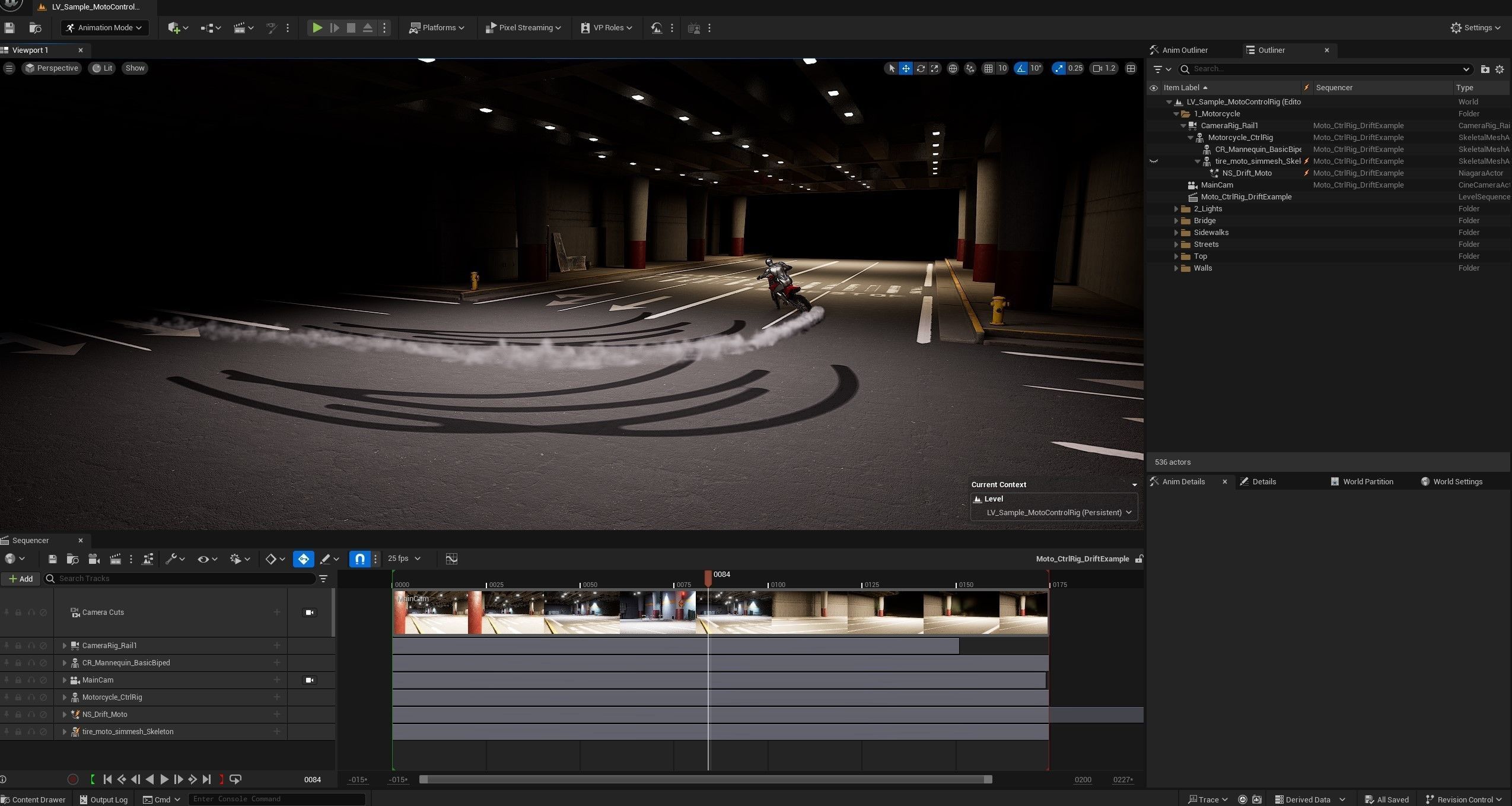The height and width of the screenshot is (806, 1512).
Task: Open the VP Roles dropdown
Action: click(606, 28)
